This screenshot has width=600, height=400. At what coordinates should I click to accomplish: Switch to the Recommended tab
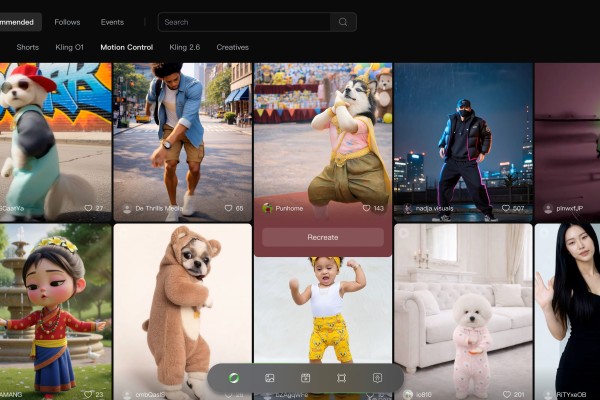pos(20,22)
